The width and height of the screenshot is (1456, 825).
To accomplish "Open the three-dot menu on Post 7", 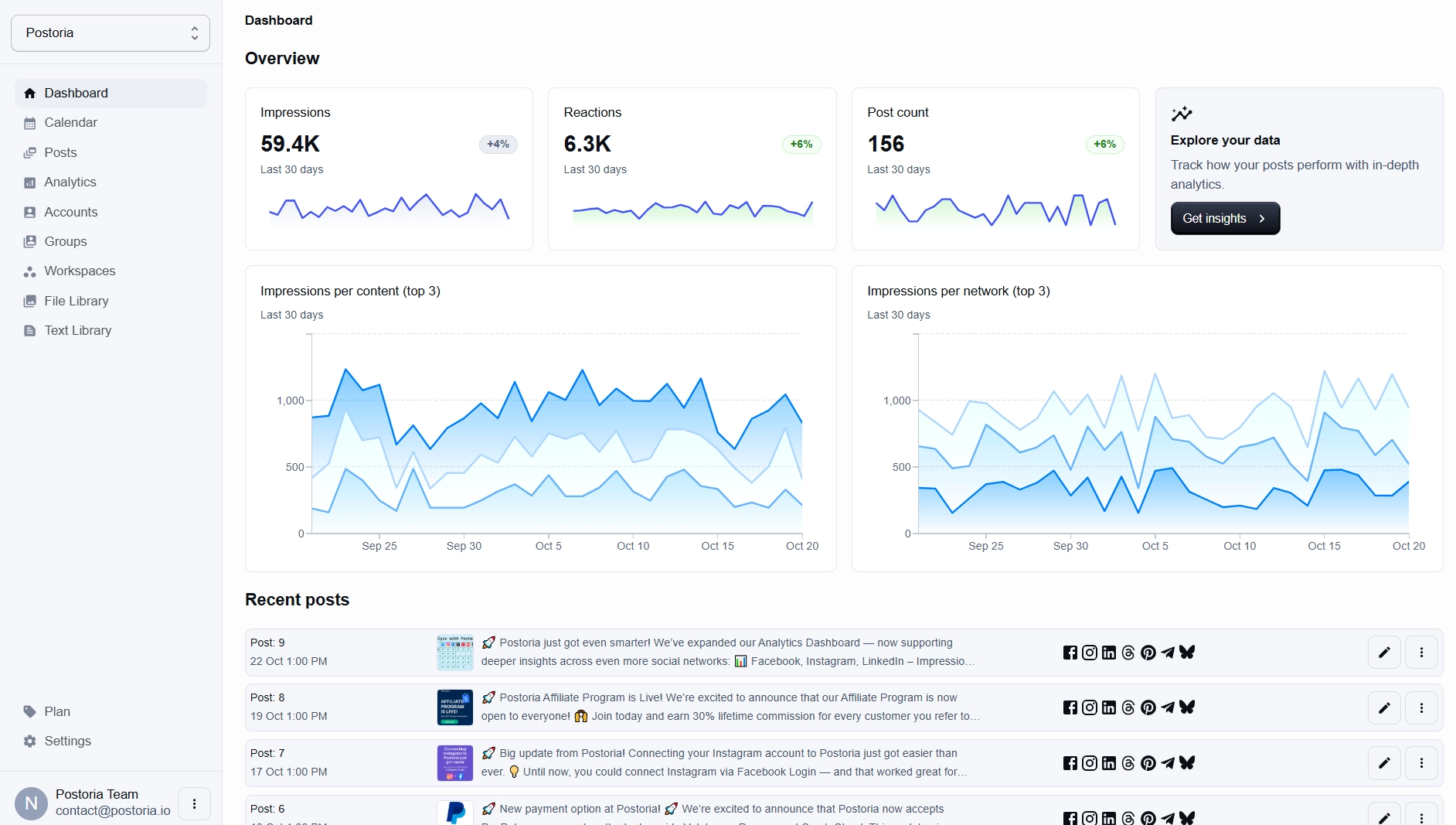I will click(x=1421, y=763).
